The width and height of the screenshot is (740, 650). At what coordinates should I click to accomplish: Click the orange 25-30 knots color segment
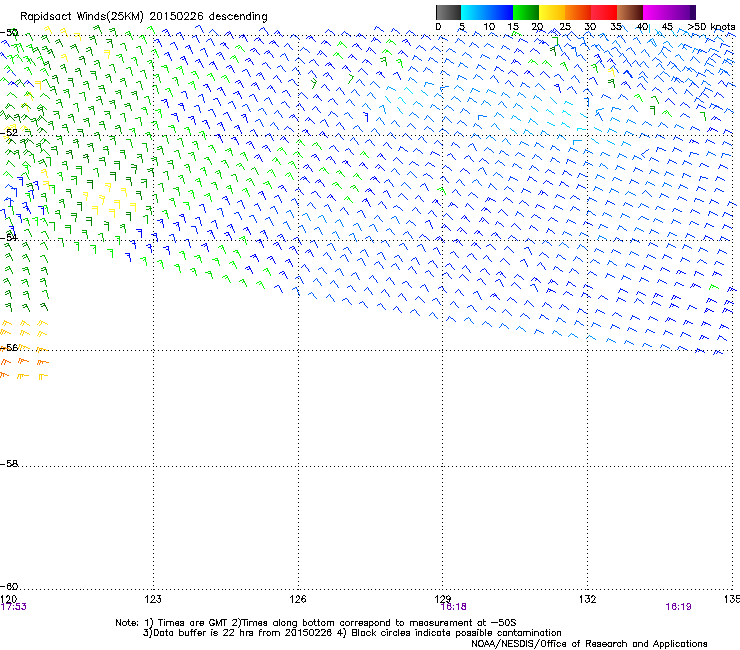(578, 12)
